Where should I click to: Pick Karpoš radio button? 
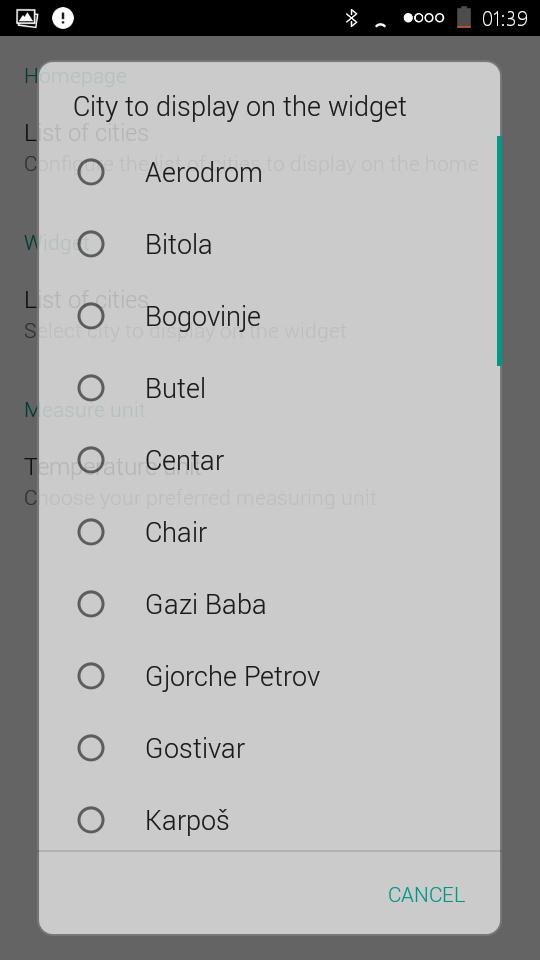click(91, 820)
